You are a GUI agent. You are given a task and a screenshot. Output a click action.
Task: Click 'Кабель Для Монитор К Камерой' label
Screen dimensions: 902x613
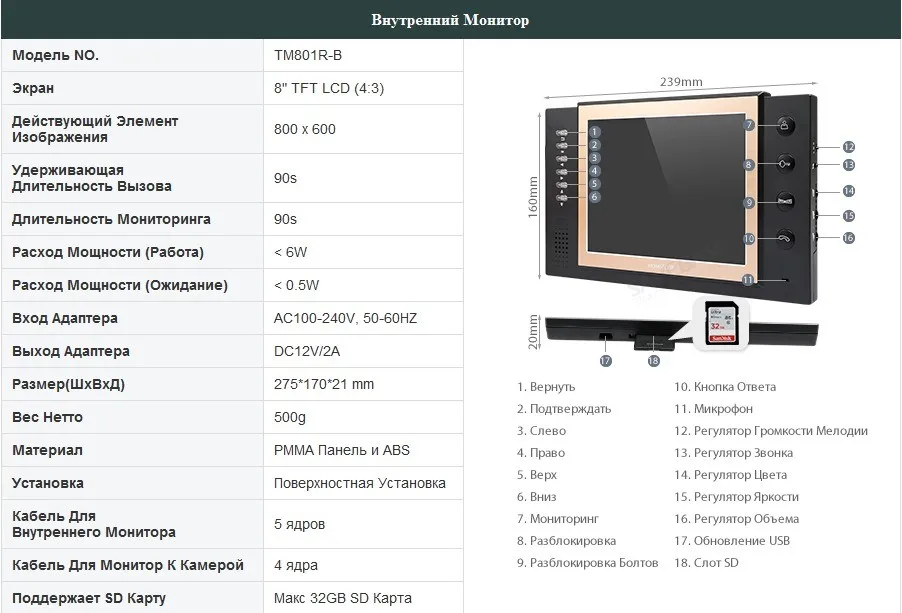tap(128, 565)
